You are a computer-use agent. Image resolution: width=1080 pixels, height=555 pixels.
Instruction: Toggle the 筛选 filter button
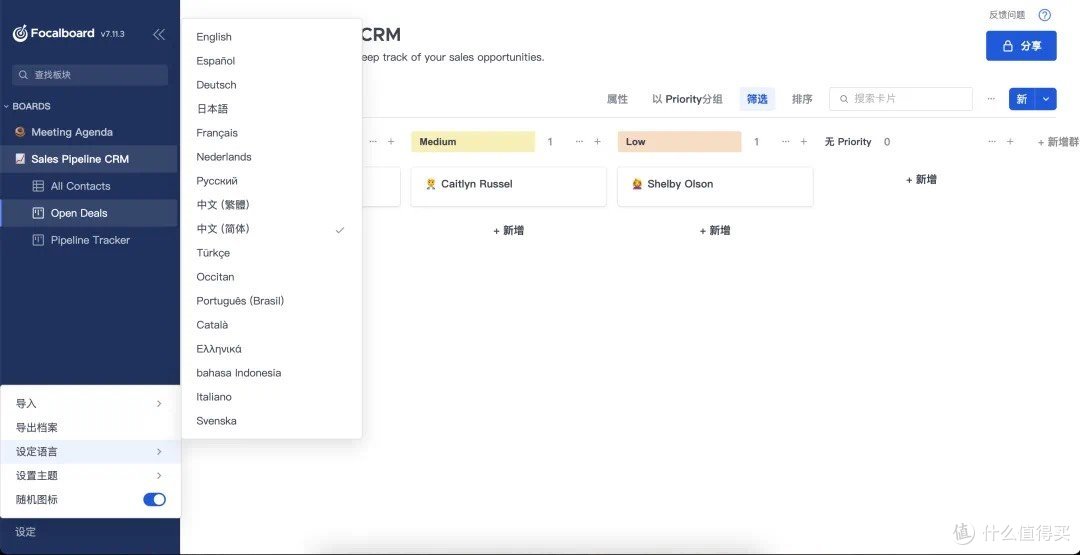757,99
